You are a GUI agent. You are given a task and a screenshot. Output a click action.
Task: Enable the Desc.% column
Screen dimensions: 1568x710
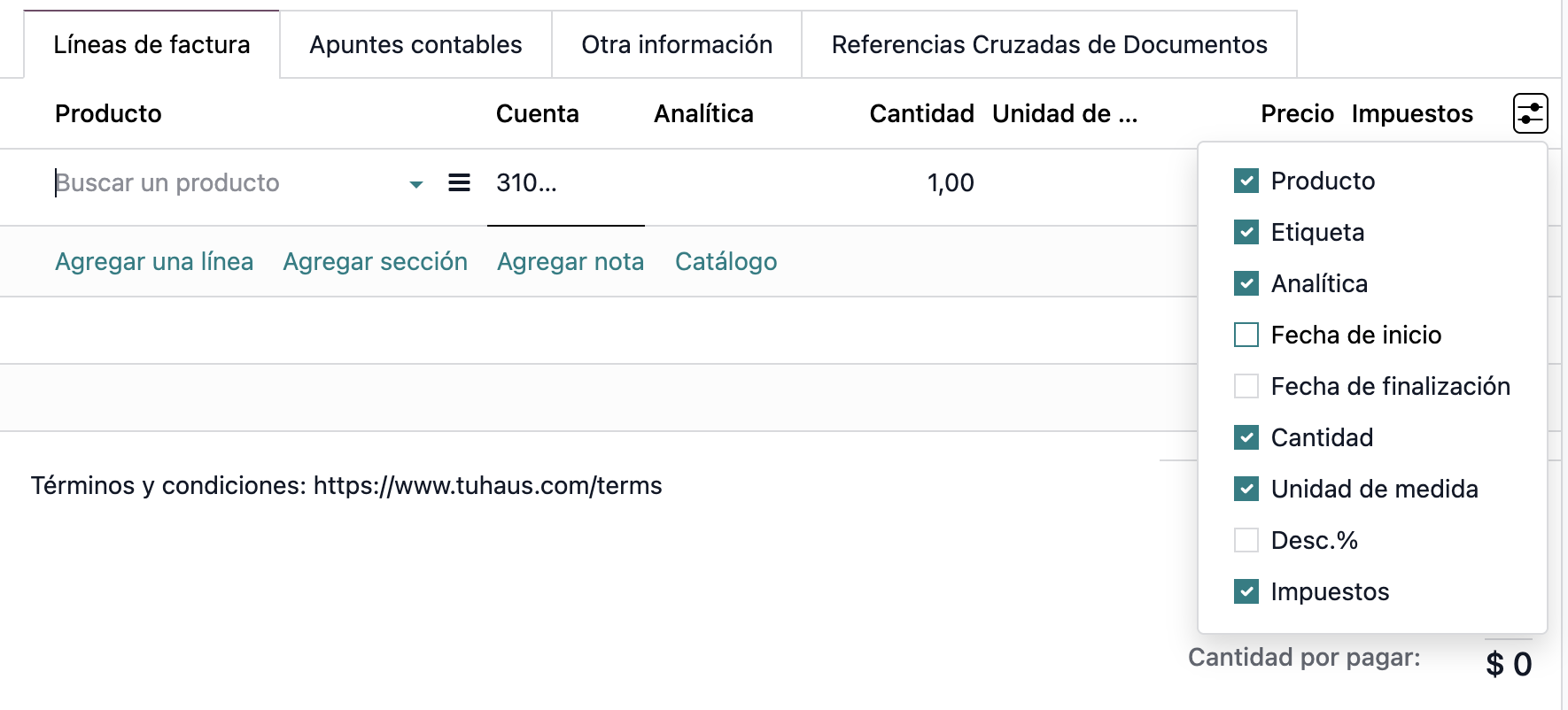click(1246, 540)
